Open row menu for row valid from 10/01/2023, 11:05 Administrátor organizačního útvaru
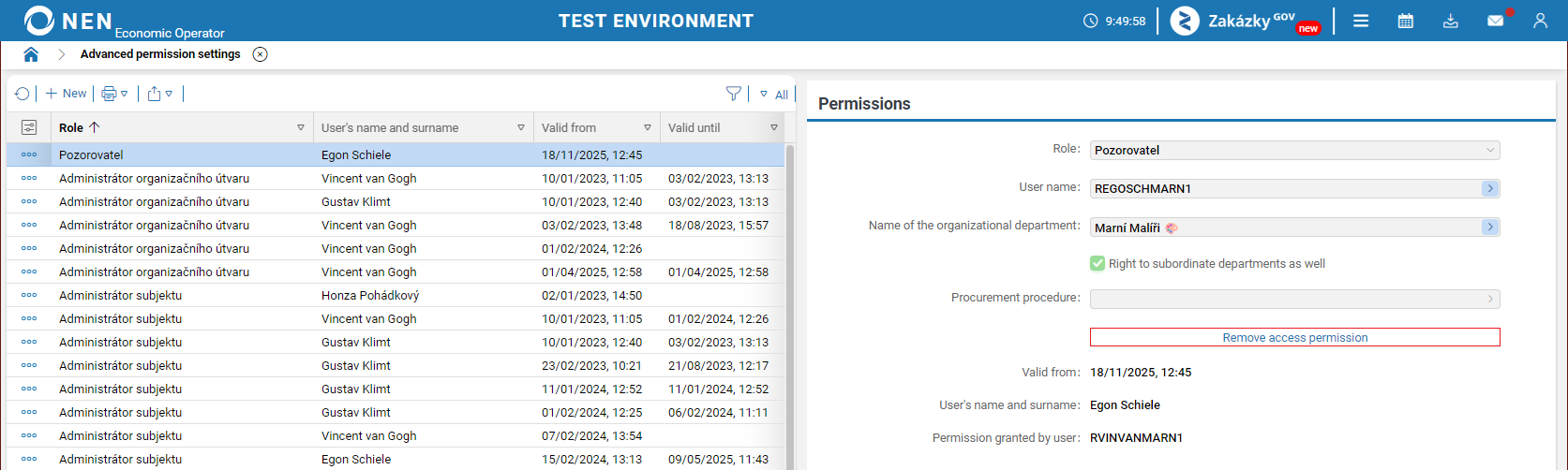Screen dimensions: 1568x470 click(29, 178)
